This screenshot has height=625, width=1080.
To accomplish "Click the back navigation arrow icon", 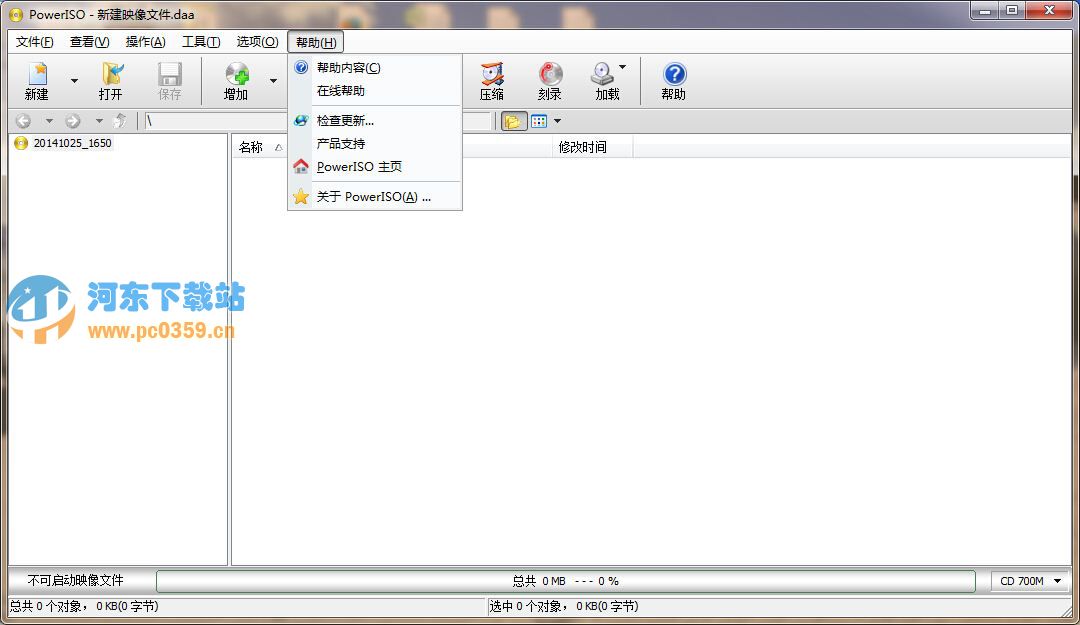I will [22, 120].
